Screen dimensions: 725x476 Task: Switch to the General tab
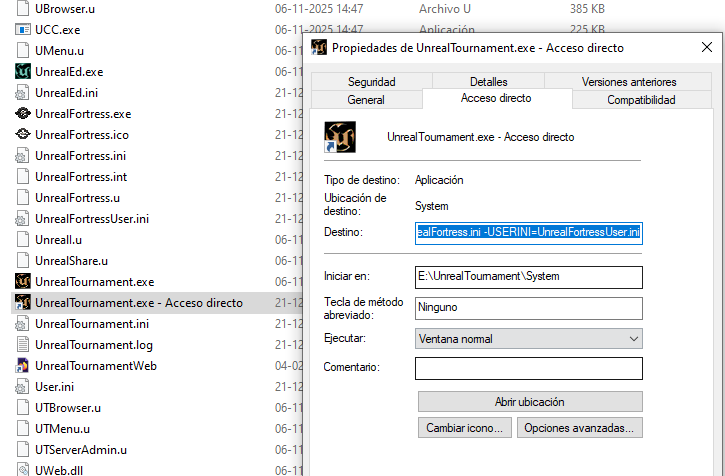366,100
